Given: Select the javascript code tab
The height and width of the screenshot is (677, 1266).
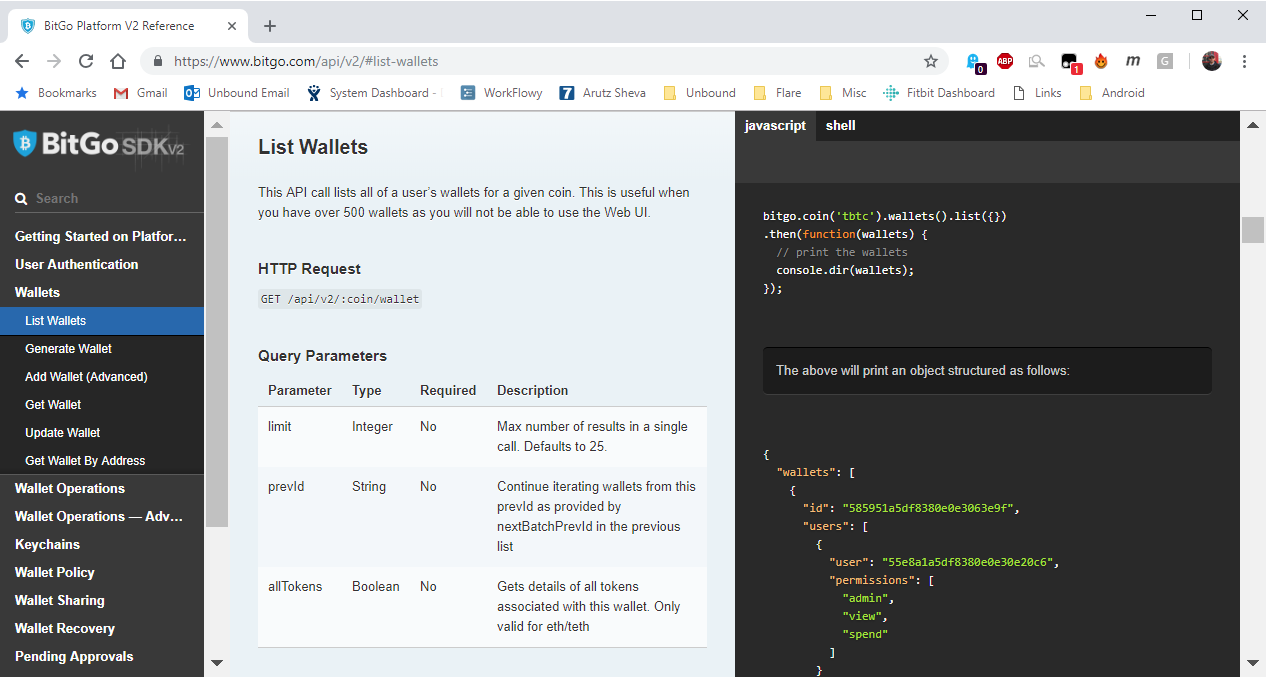Looking at the screenshot, I should 775,126.
